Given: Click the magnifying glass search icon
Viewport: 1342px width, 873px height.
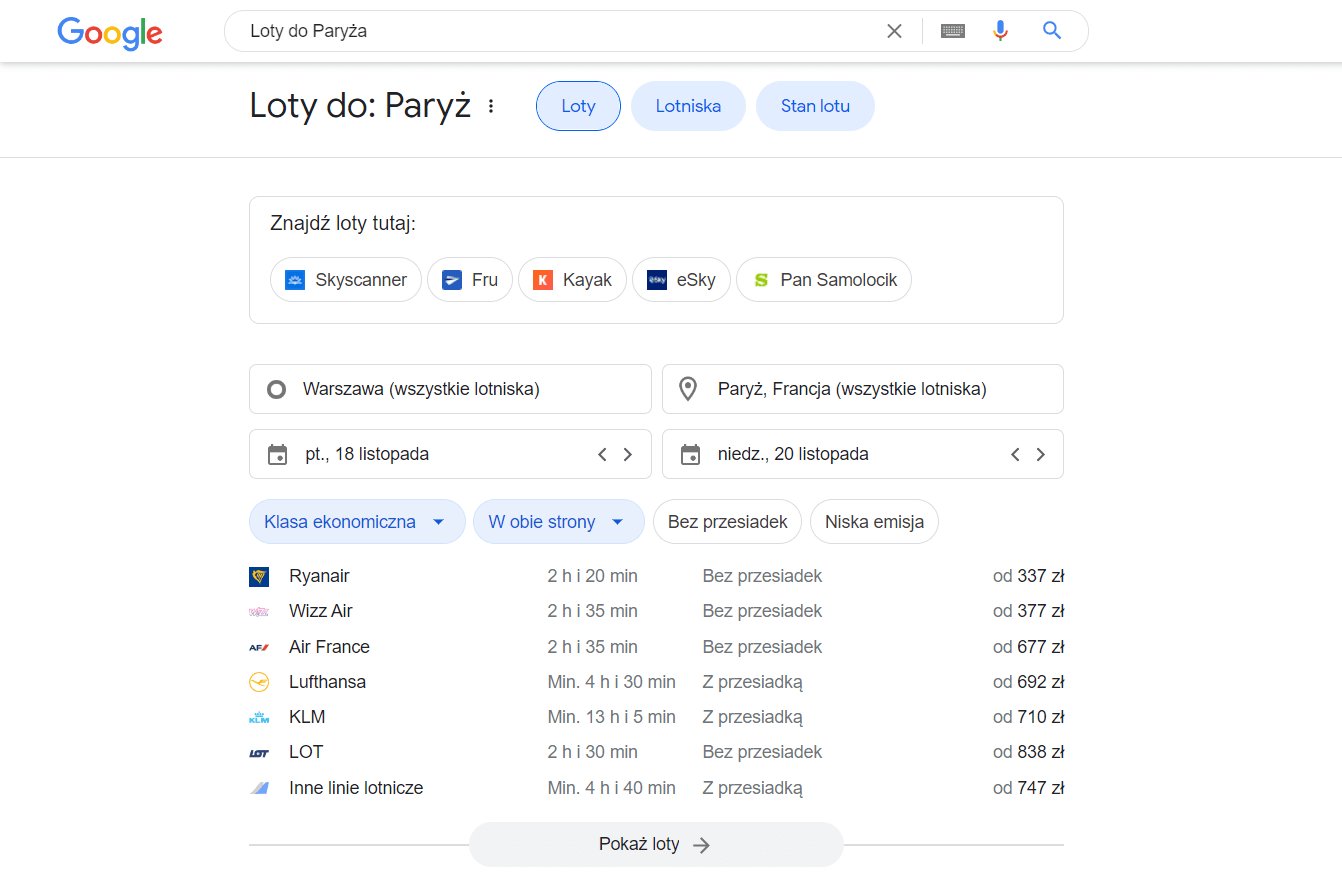Looking at the screenshot, I should tap(1052, 31).
